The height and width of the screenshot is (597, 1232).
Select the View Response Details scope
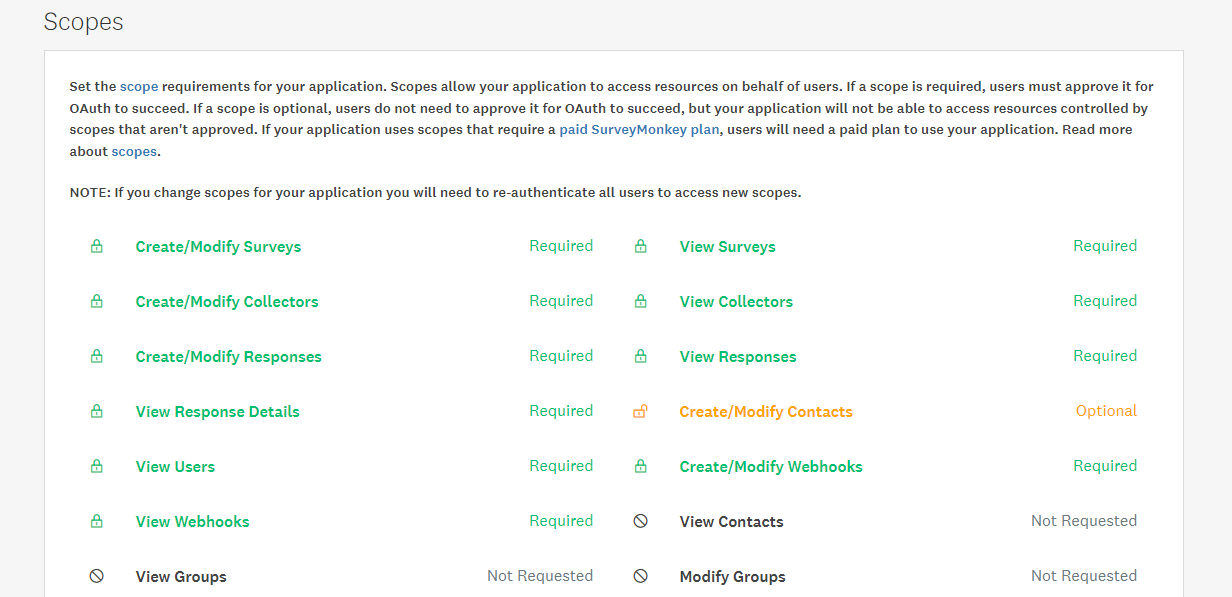[217, 412]
